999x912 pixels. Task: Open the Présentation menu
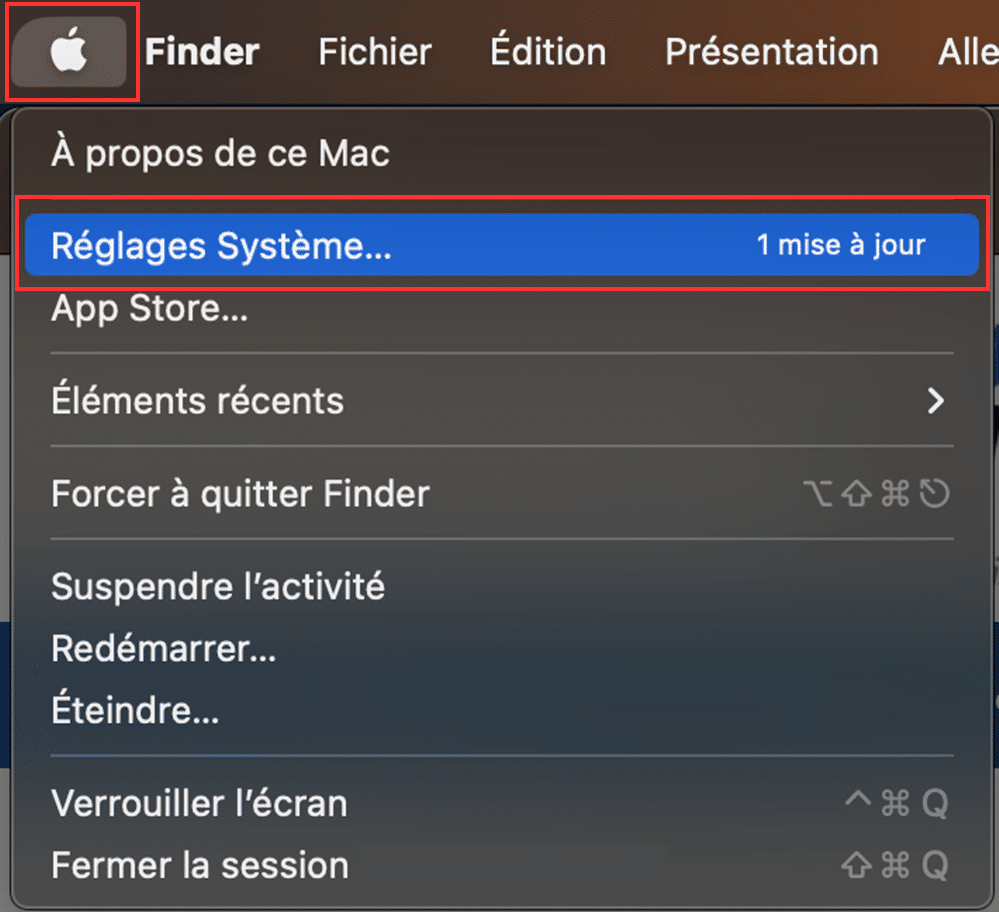click(772, 52)
